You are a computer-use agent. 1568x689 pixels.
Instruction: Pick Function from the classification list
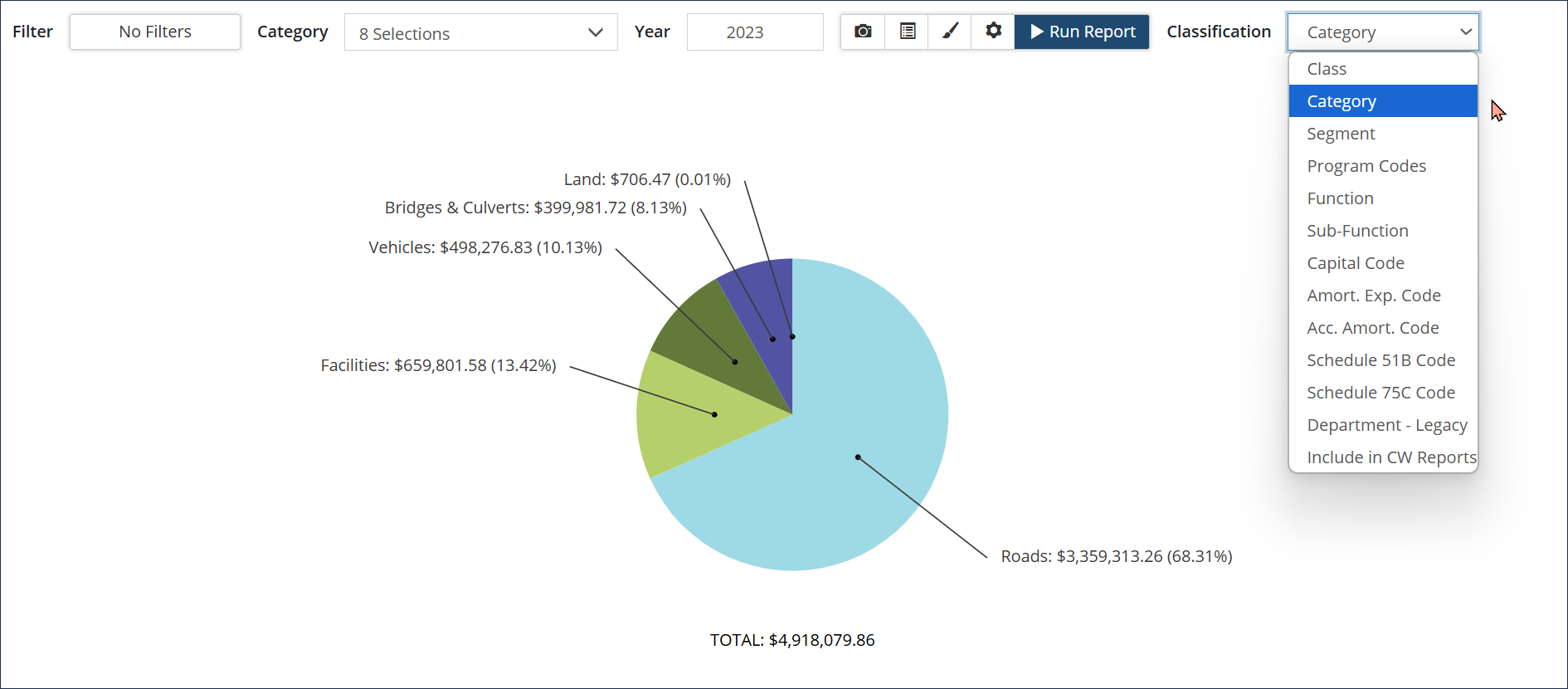click(1340, 198)
